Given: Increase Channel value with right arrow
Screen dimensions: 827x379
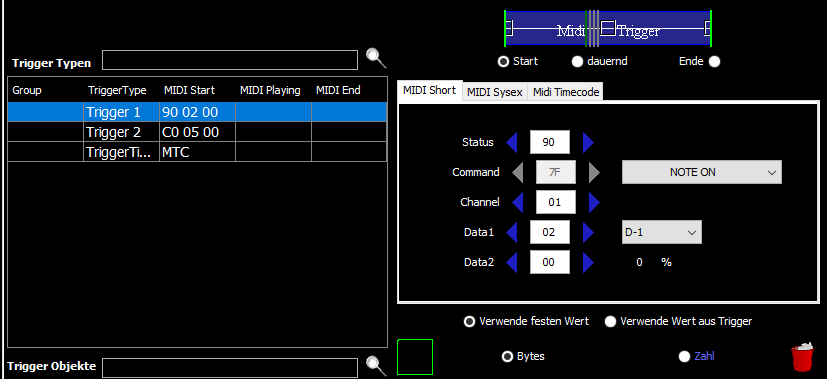Looking at the screenshot, I should click(x=594, y=202).
